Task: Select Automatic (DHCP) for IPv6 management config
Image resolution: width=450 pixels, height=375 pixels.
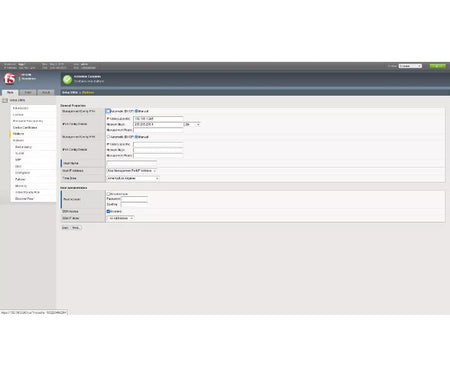Action: coord(108,137)
